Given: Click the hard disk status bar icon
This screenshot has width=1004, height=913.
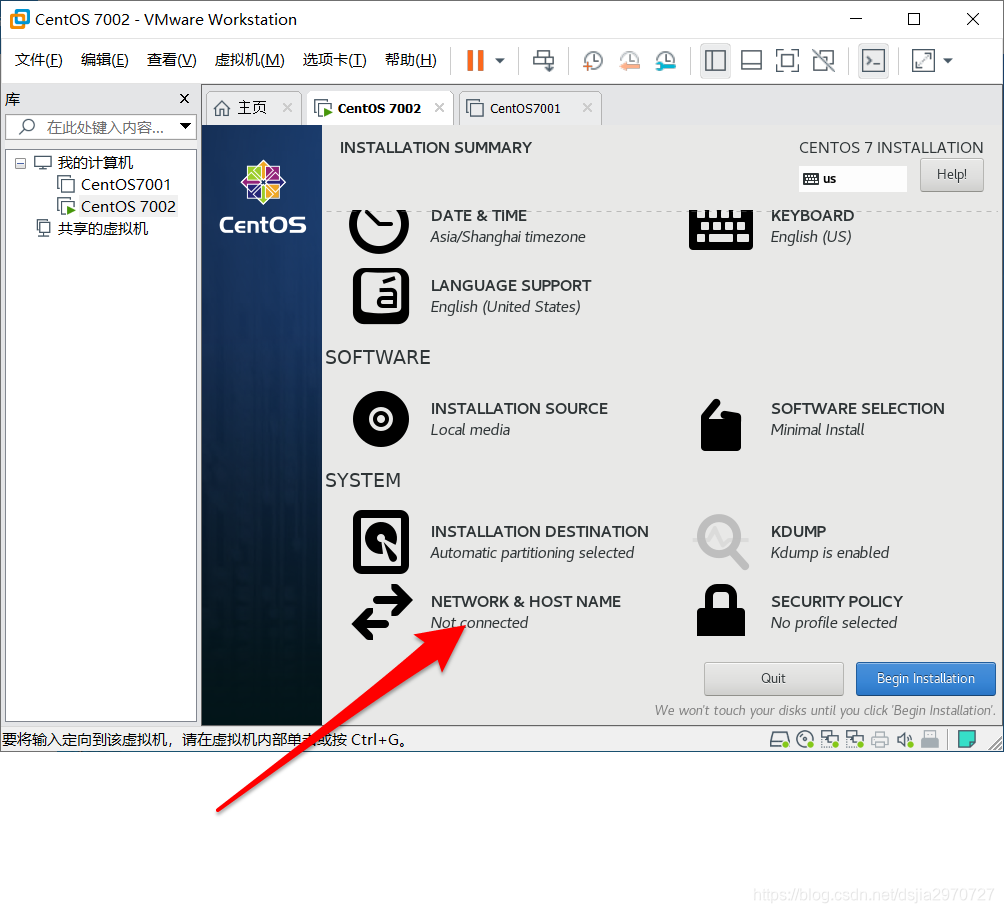Looking at the screenshot, I should 779,740.
